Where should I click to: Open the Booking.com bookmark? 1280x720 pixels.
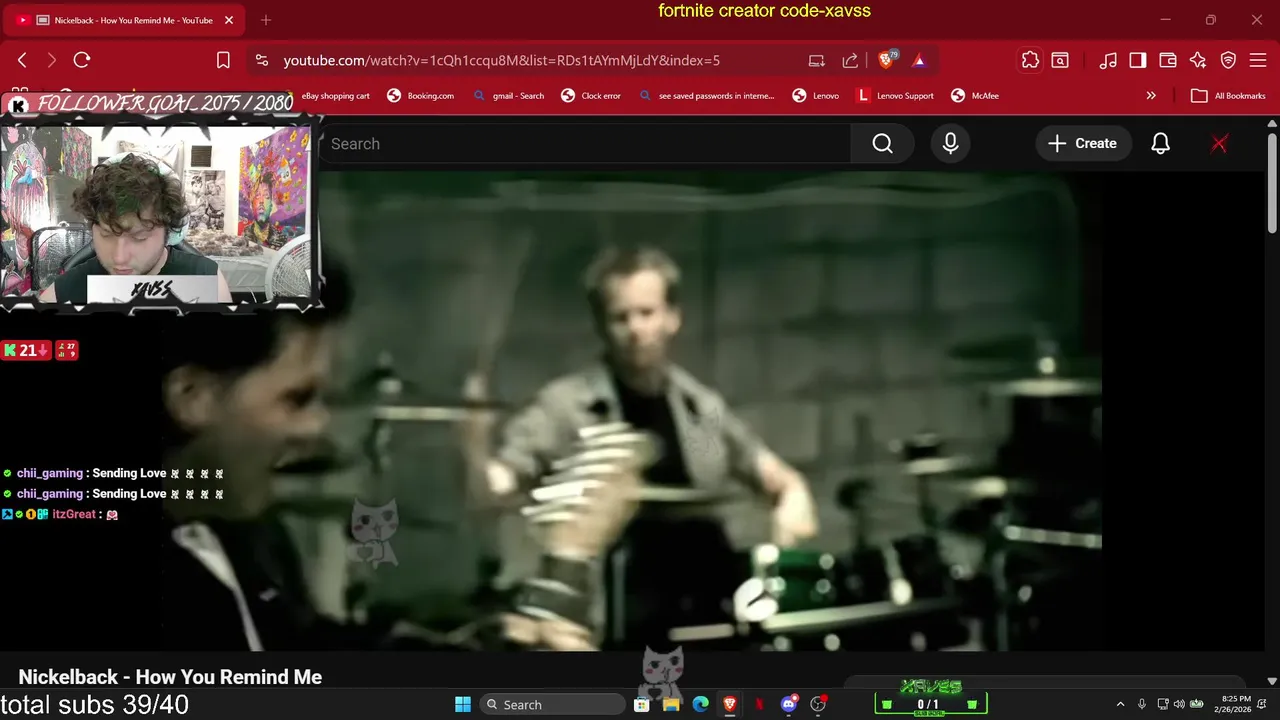[x=420, y=96]
